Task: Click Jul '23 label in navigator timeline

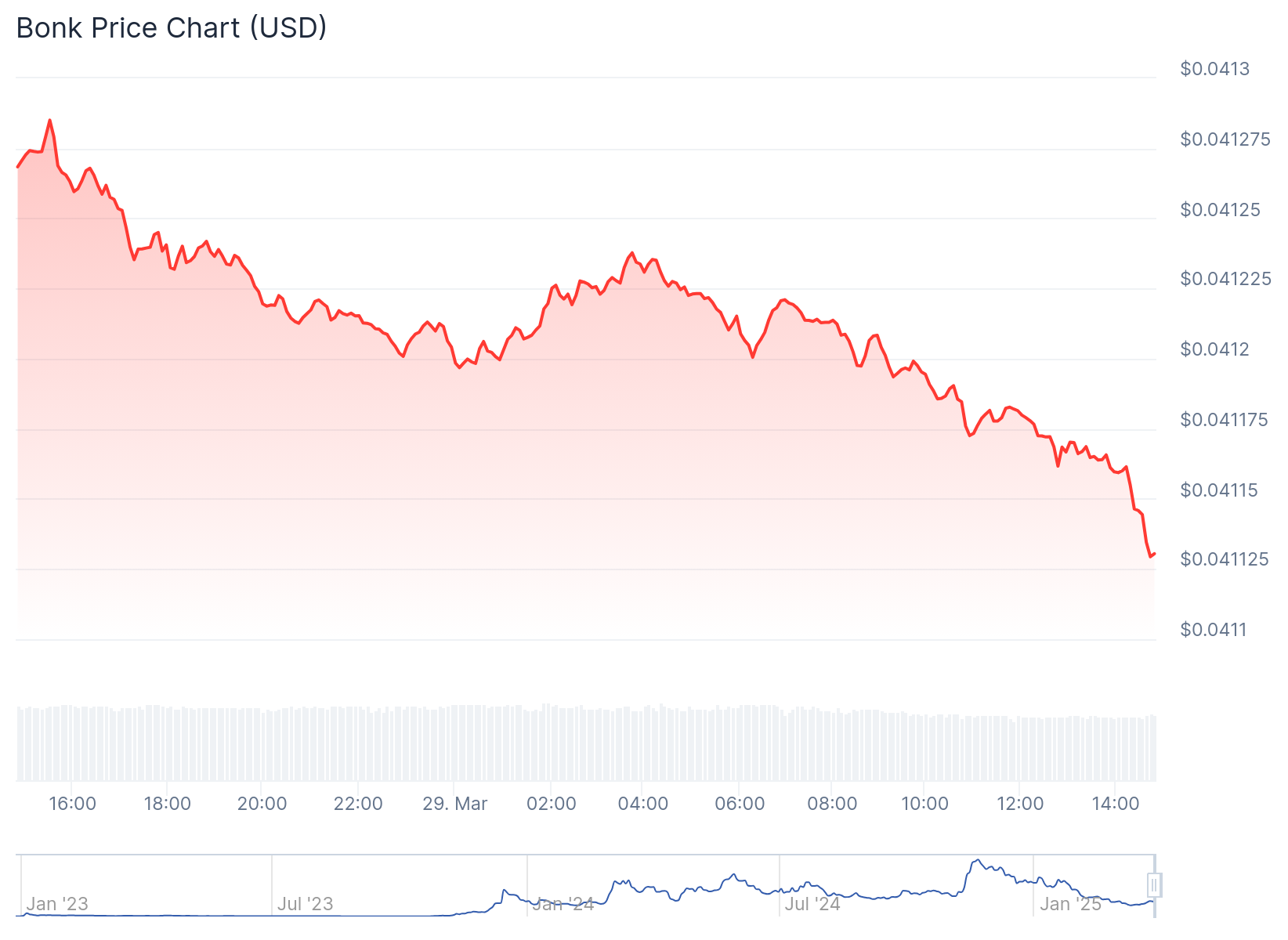Action: [306, 904]
